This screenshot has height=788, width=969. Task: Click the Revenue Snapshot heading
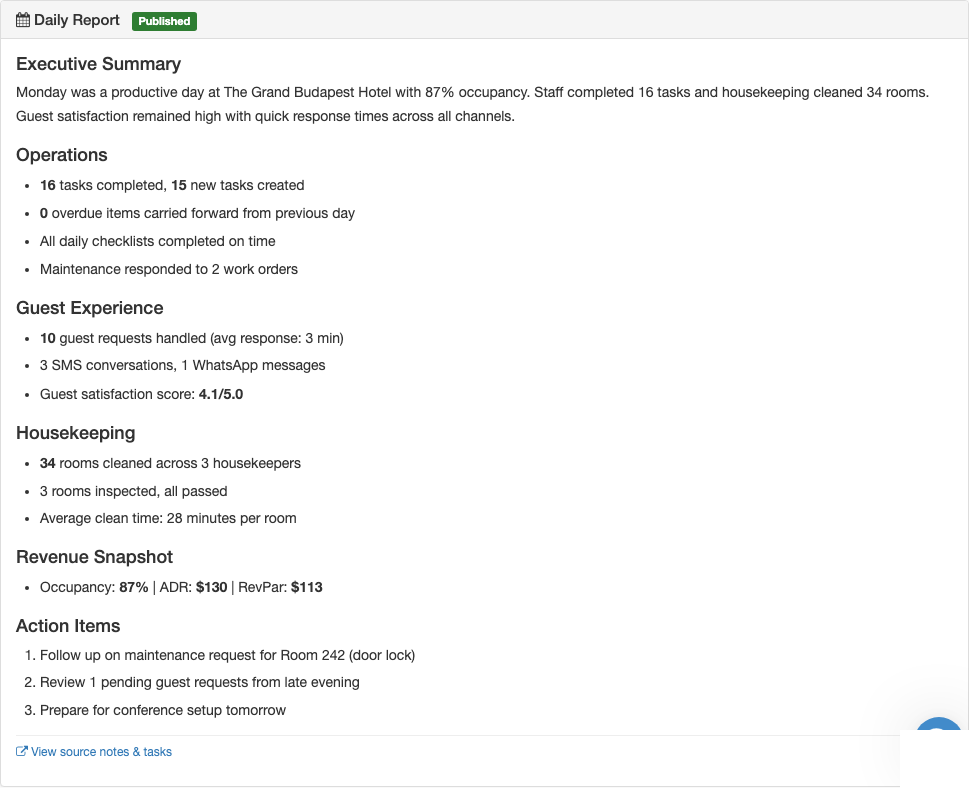[x=95, y=557]
